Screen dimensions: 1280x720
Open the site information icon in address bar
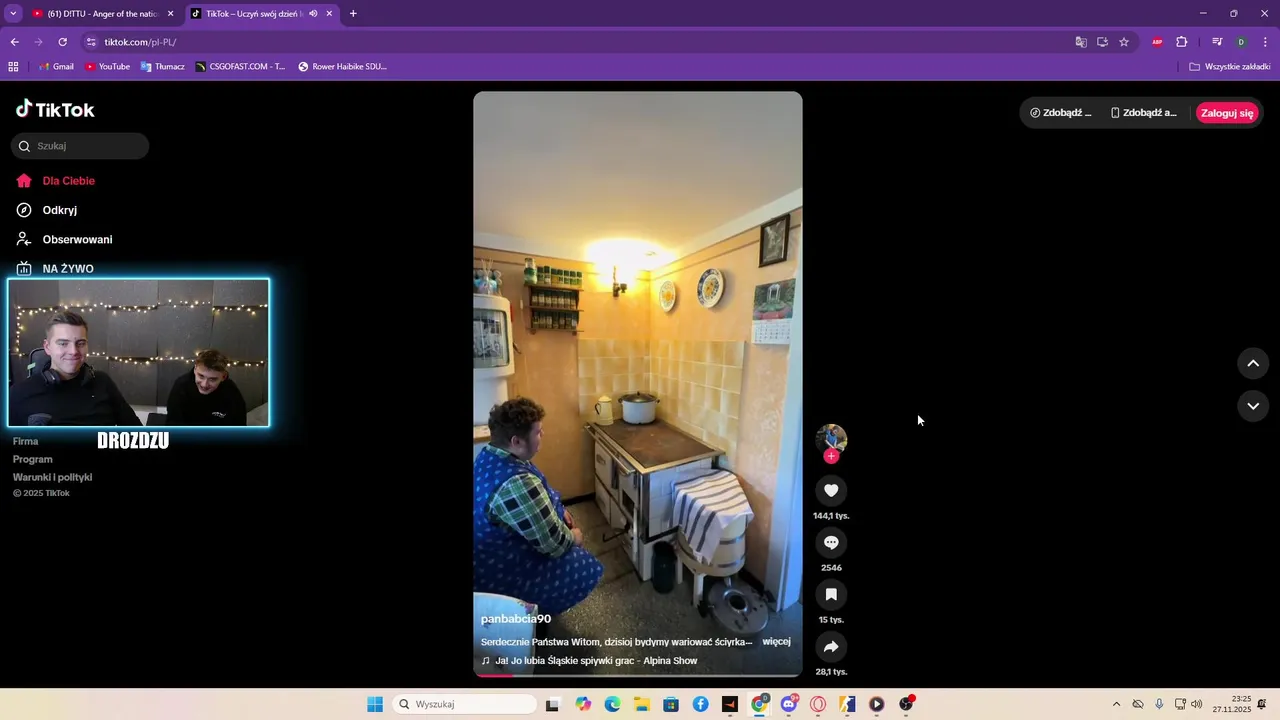pos(90,42)
